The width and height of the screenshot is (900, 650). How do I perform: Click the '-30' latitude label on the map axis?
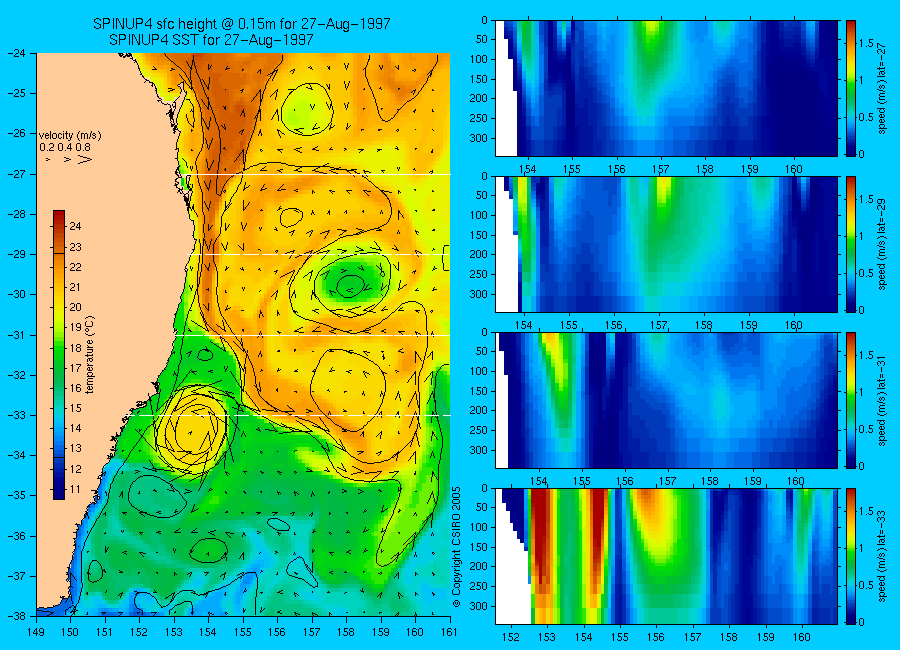16,294
